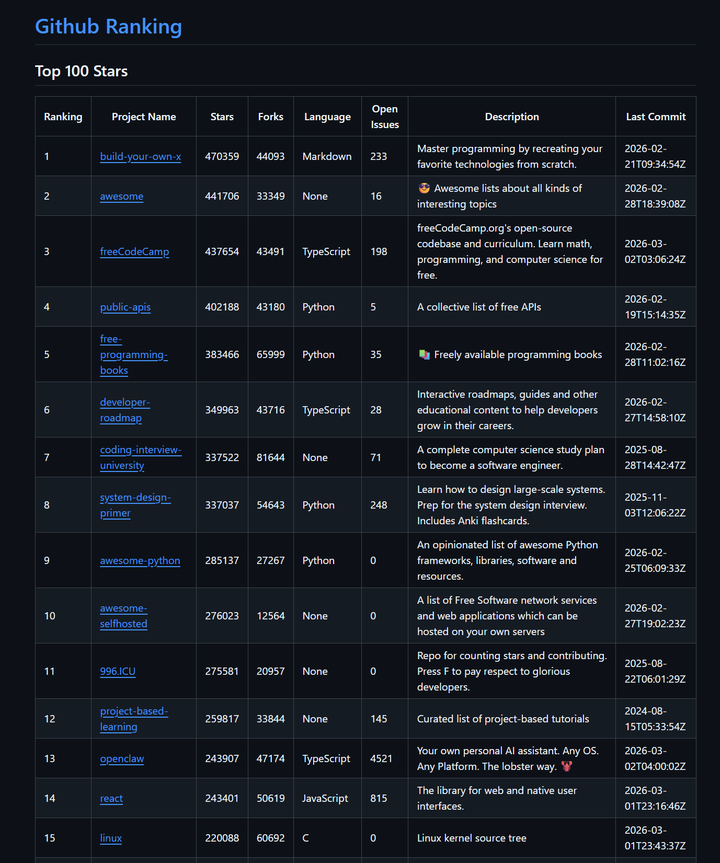Screen dimensions: 720x863
Task: Select last commit 2025-08-28T14:42:47Z
Action: click(655, 457)
